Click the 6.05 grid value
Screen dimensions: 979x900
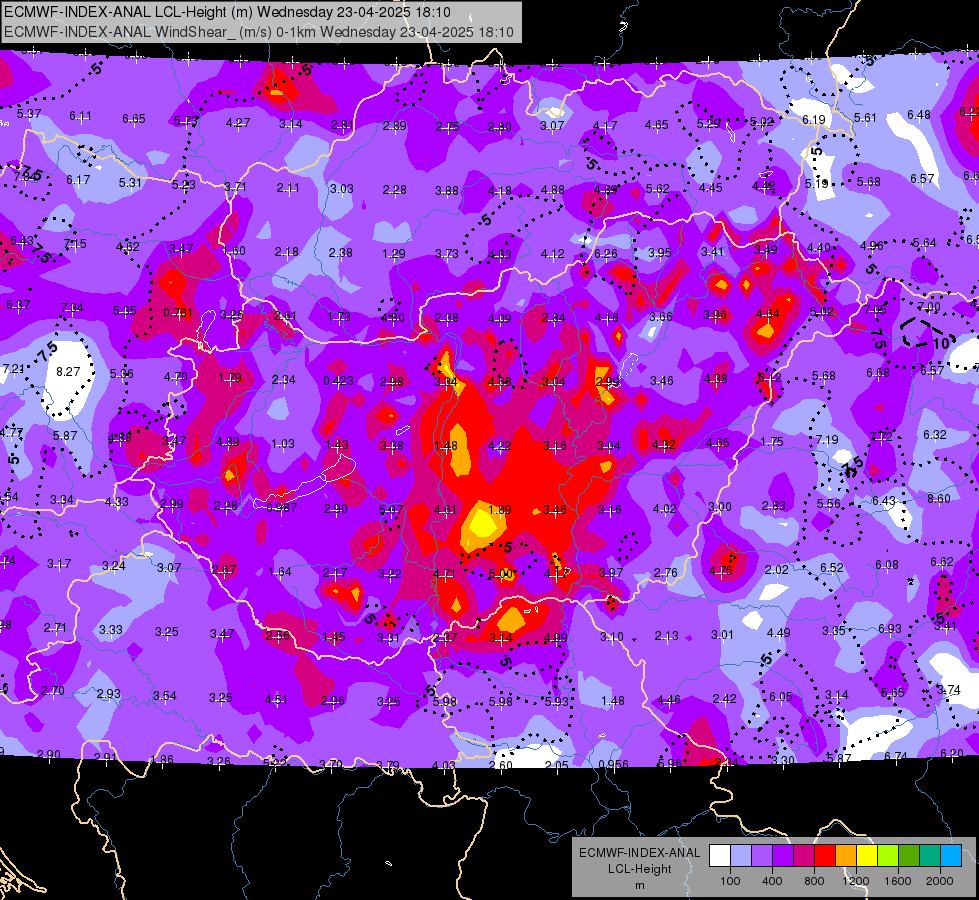click(780, 697)
